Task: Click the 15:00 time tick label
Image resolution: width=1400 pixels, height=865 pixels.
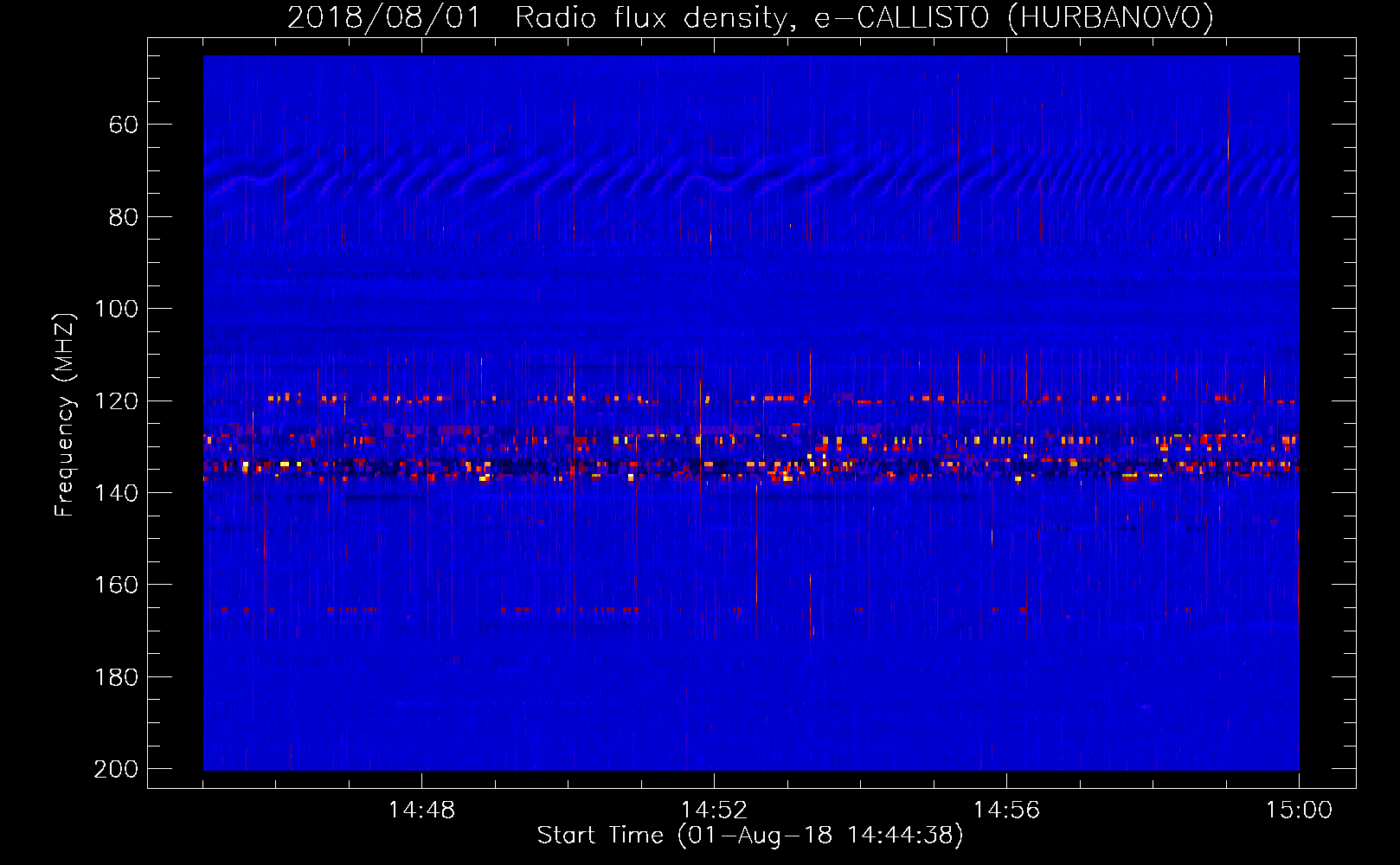Action: tap(1299, 811)
